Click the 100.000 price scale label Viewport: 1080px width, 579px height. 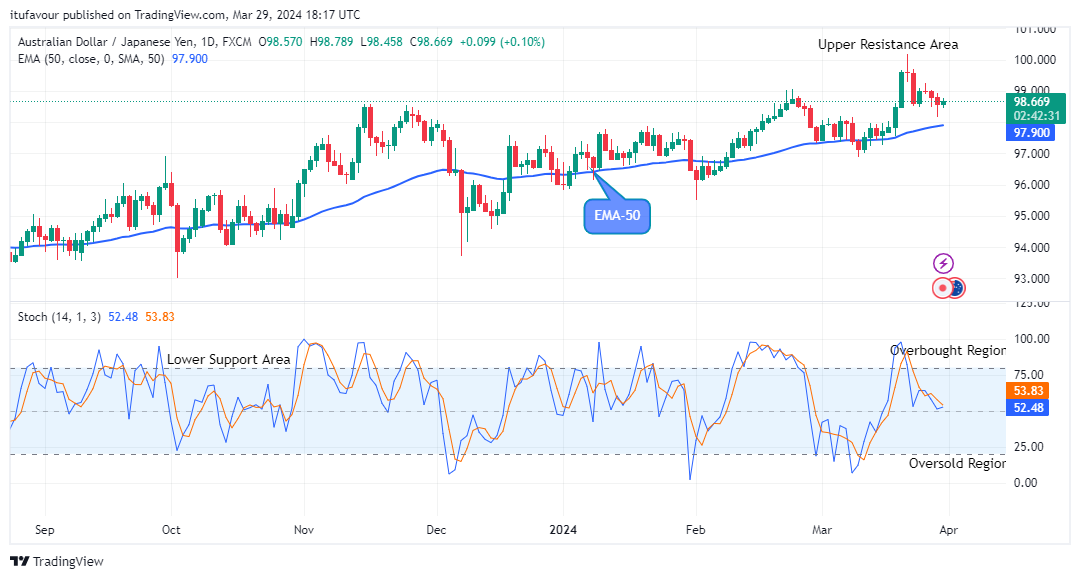coord(1035,60)
